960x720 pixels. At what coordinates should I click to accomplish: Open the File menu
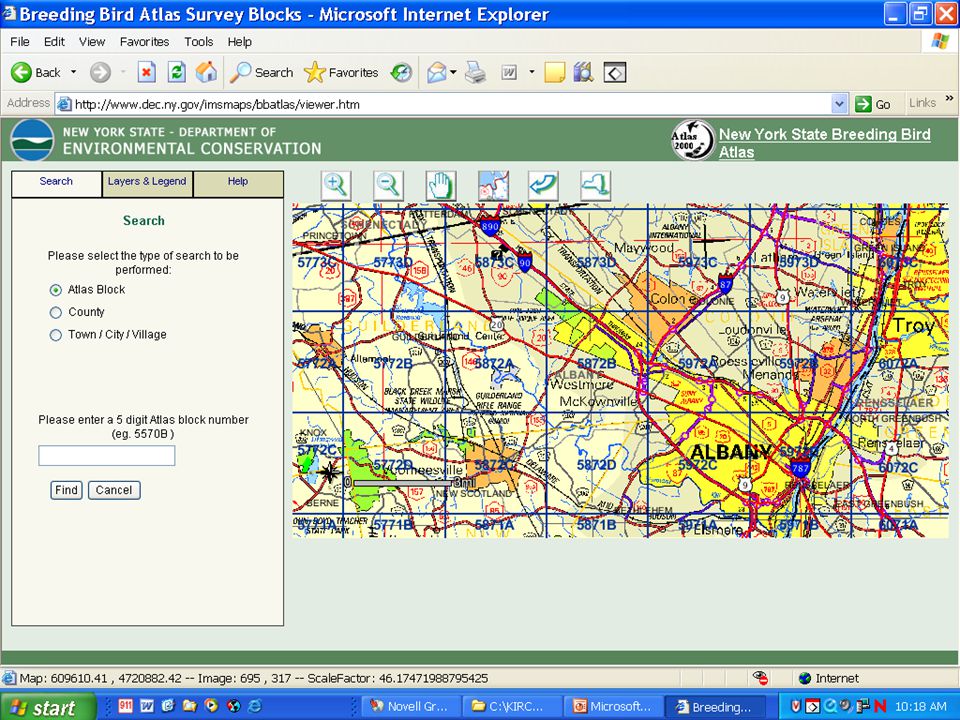pos(20,42)
